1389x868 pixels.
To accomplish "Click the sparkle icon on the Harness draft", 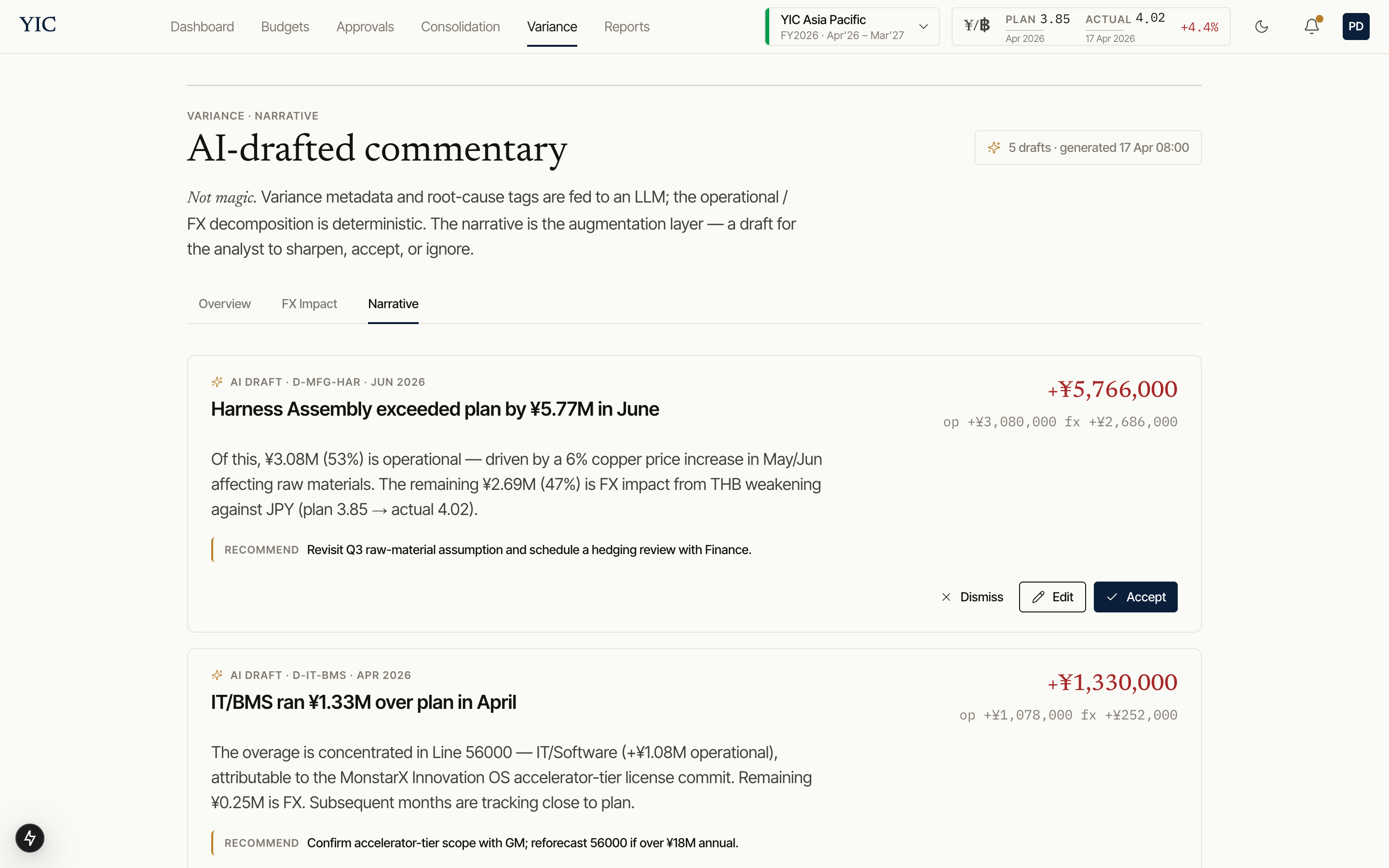I will tap(217, 382).
